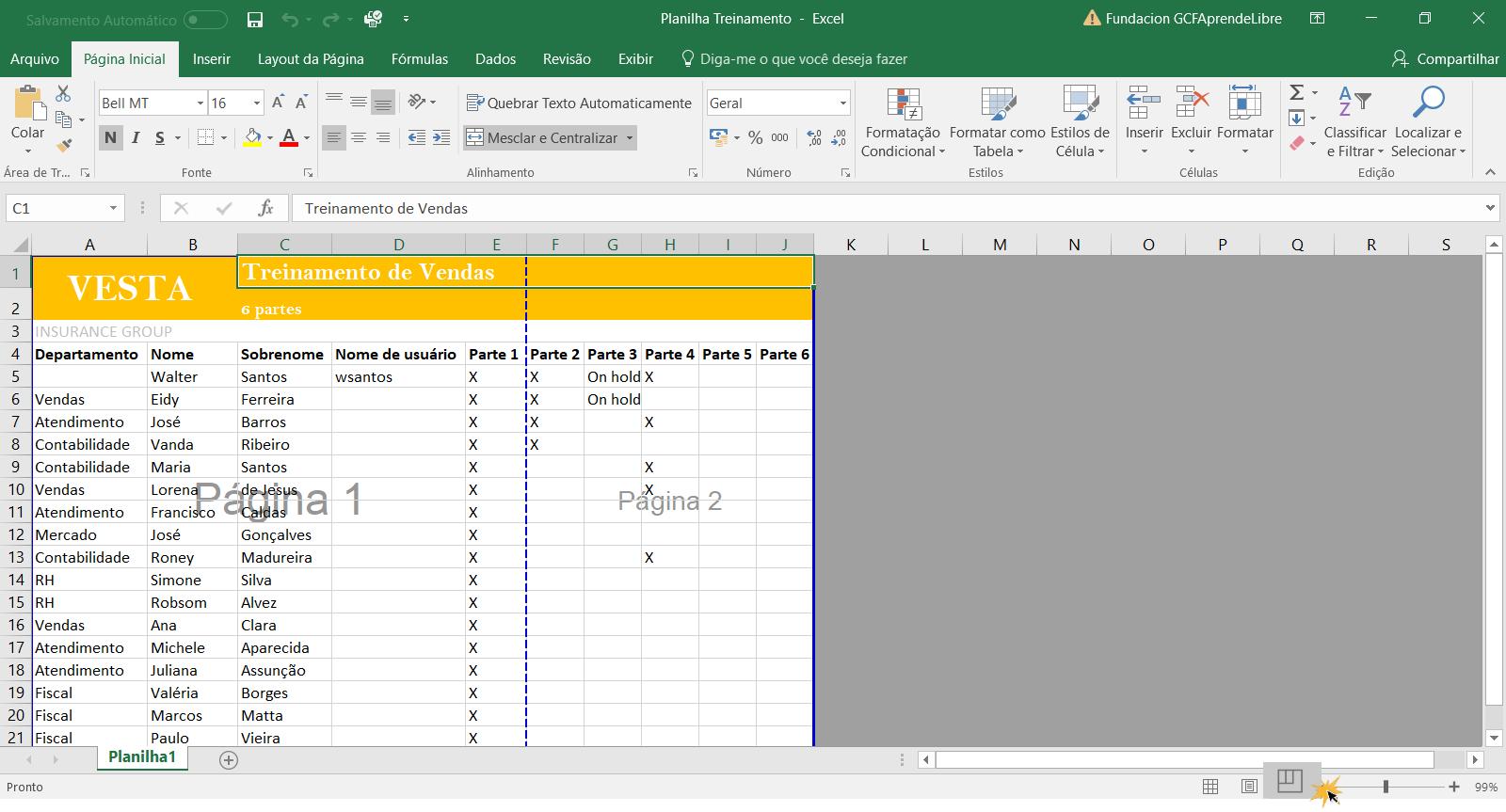Switch to the Exibir tab
Screen dimensions: 1506x812
tap(635, 58)
